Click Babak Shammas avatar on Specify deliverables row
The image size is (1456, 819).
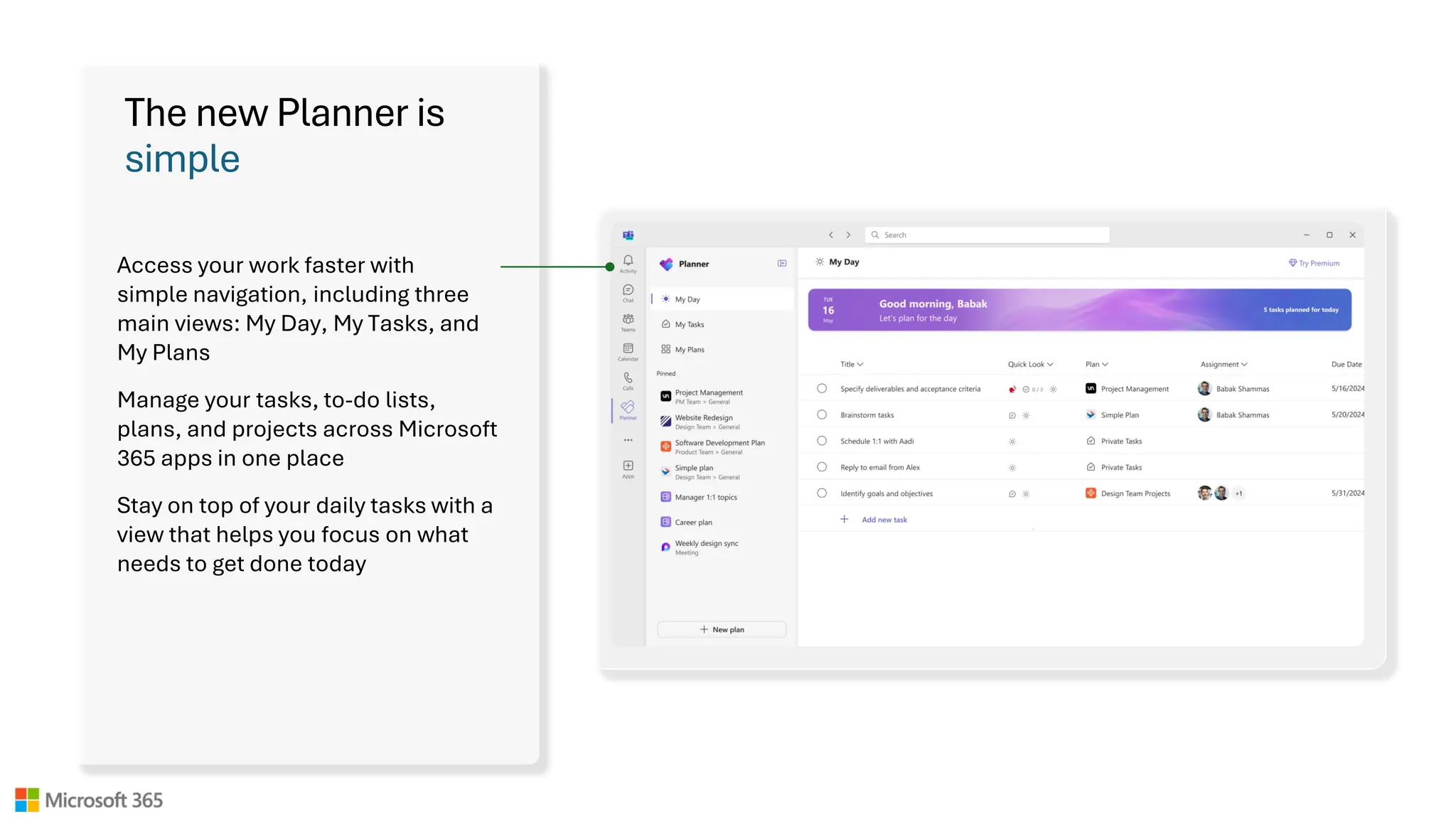[x=1204, y=388]
